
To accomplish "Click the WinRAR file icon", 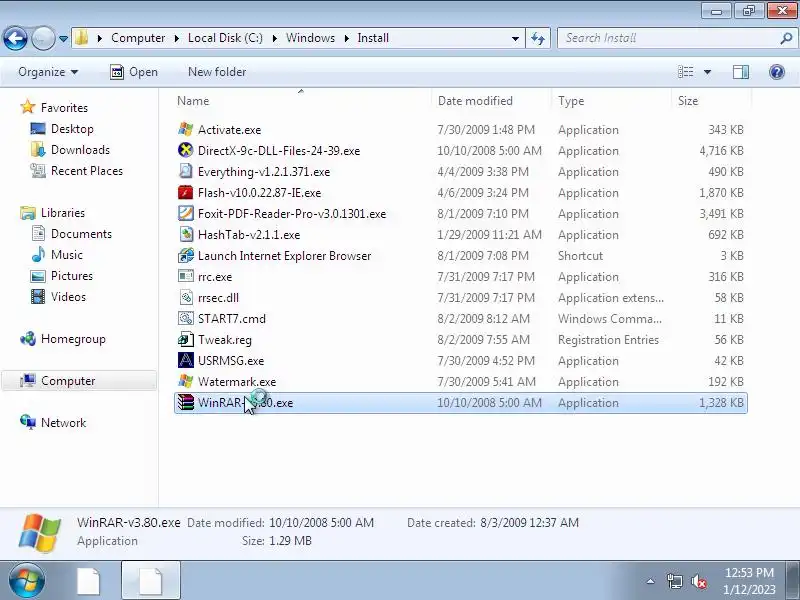I will [x=186, y=402].
